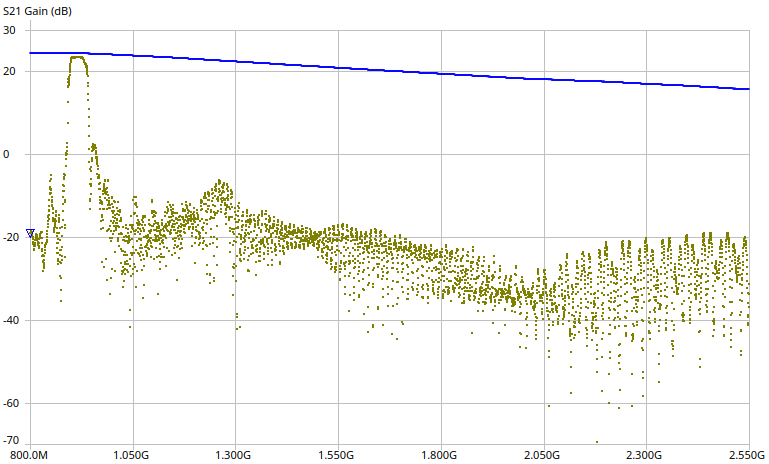Click the 0 y-axis label
Screen dimensions: 769x464
[x=6, y=154]
